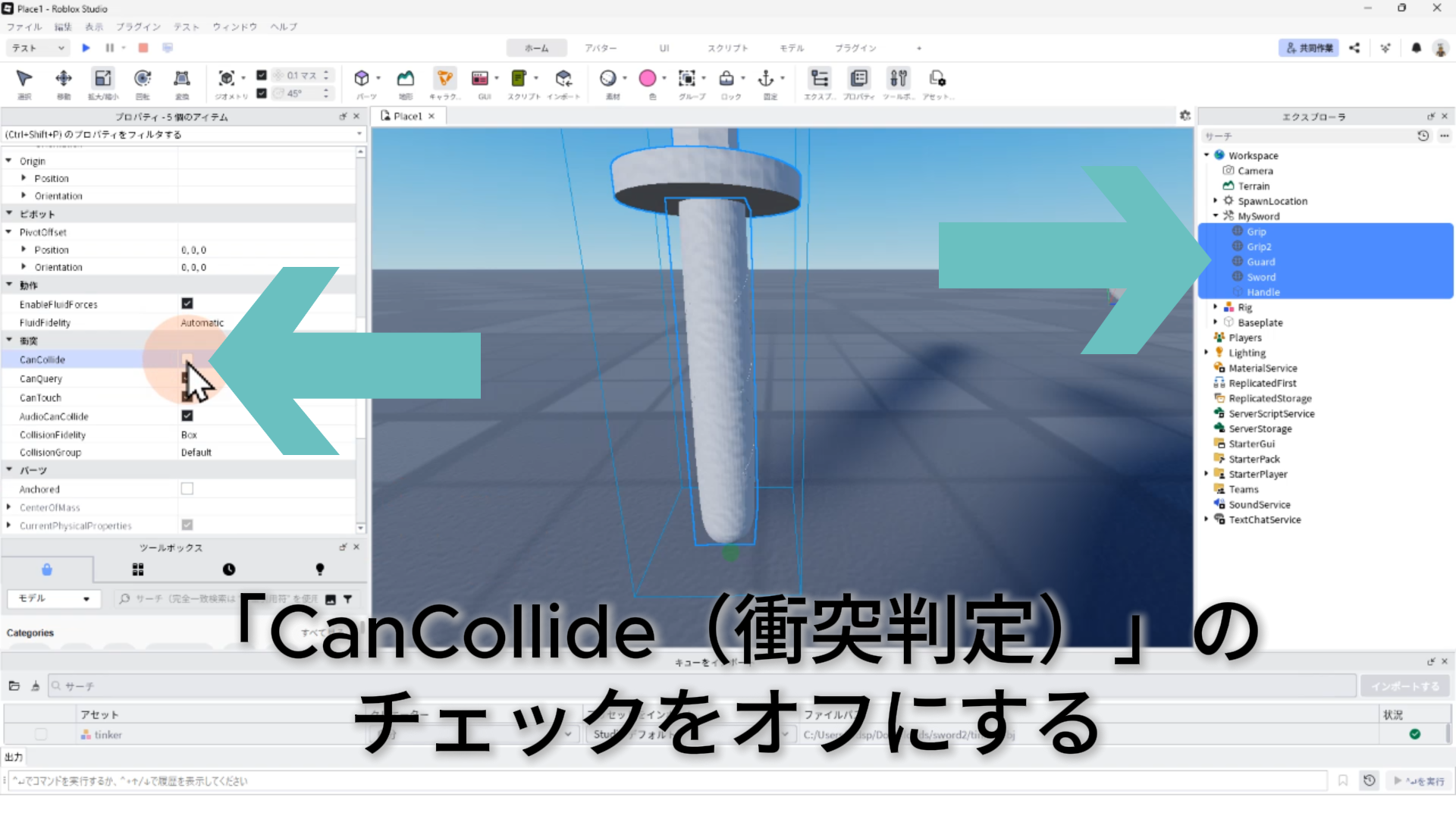Click the Script (スクリプト) toolbar icon
This screenshot has width=1456, height=819.
click(519, 79)
